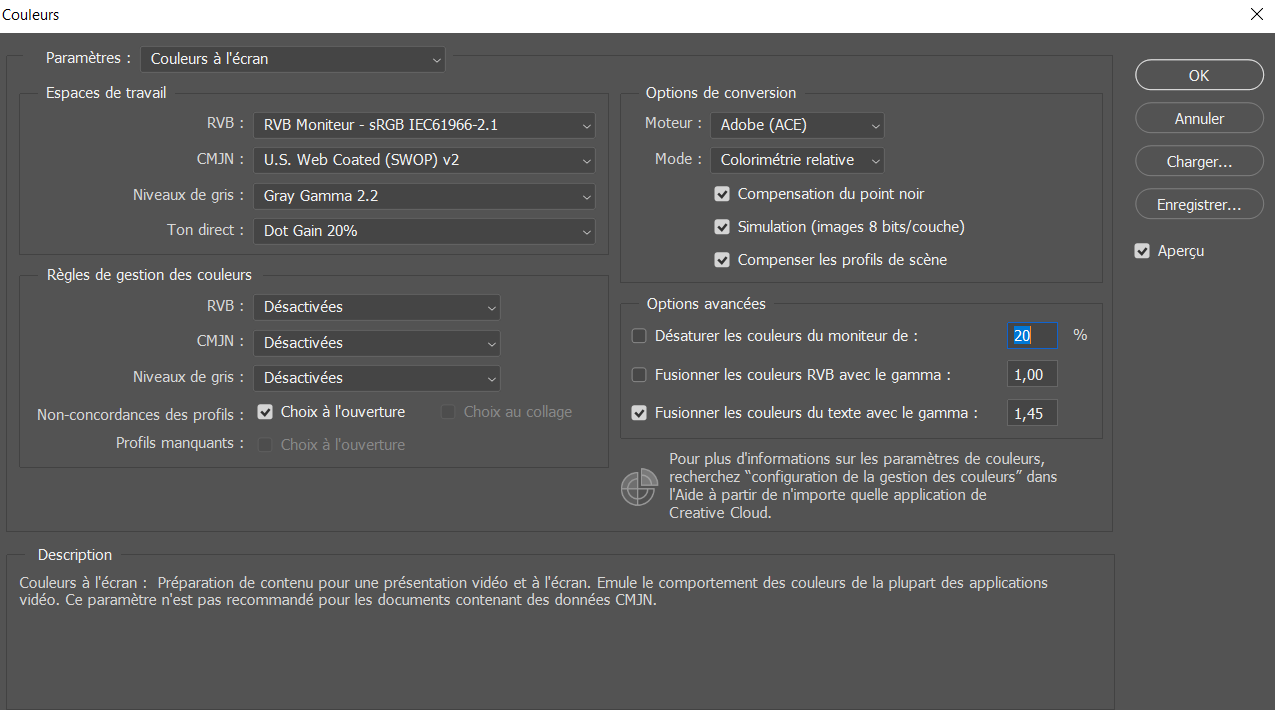1275x710 pixels.
Task: Expand the RVB working space dropdown
Action: (424, 125)
